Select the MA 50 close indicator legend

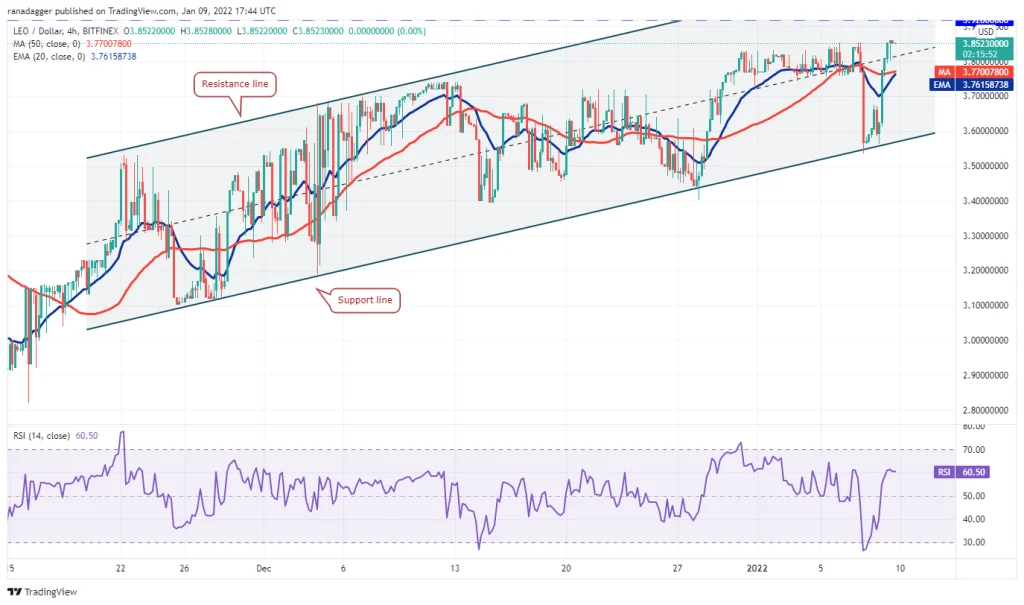72,44
